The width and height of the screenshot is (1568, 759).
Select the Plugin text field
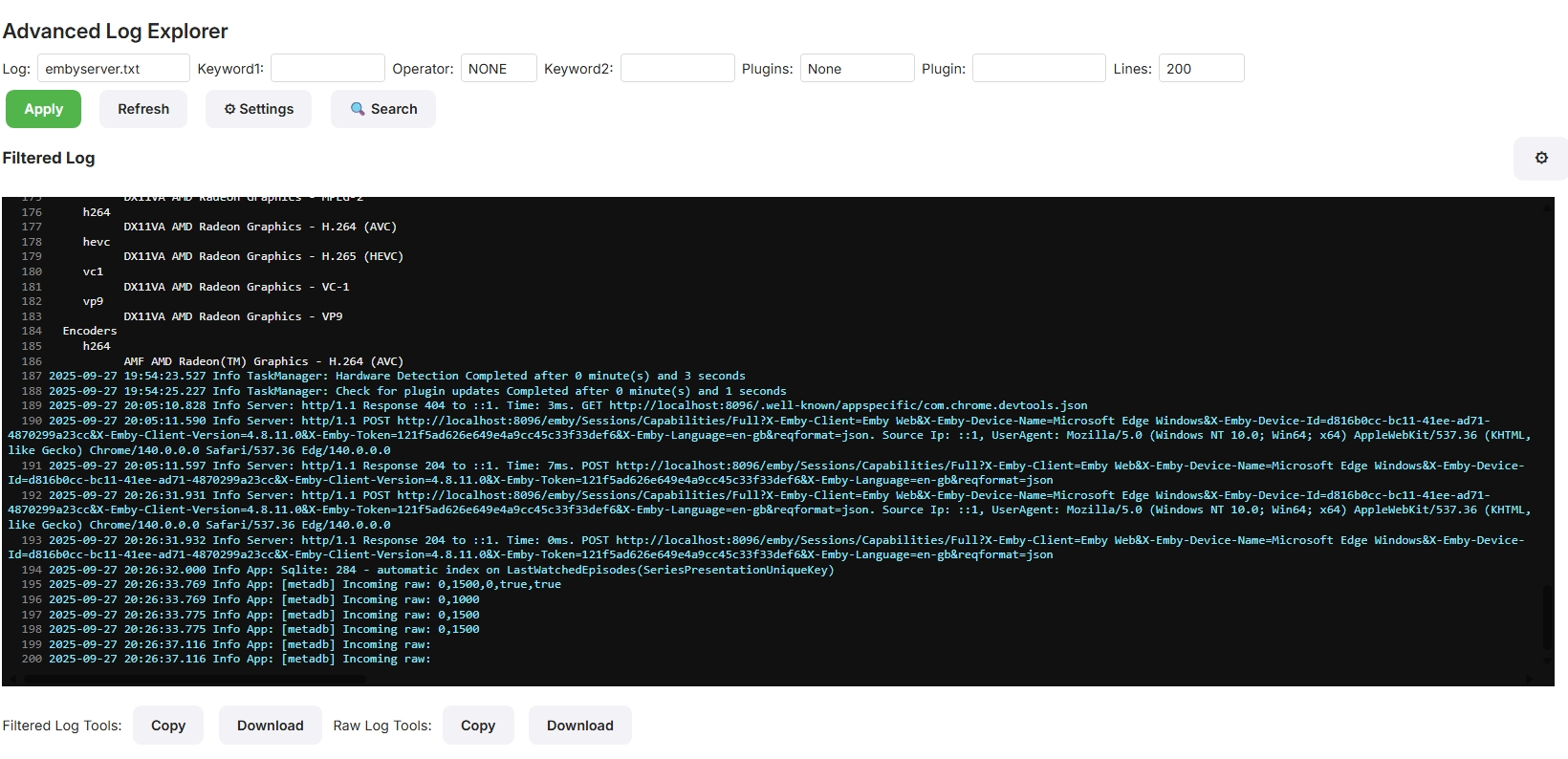tap(1038, 69)
